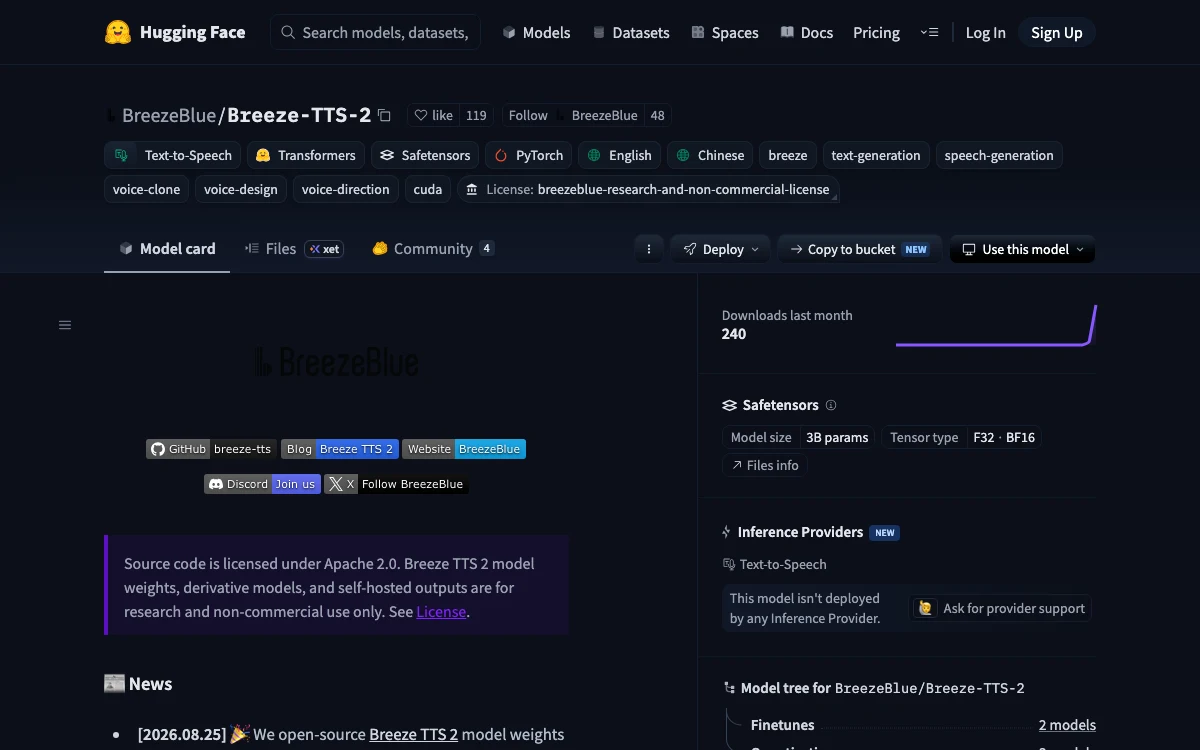Click Copy to bucket
The width and height of the screenshot is (1200, 750).
(x=859, y=249)
